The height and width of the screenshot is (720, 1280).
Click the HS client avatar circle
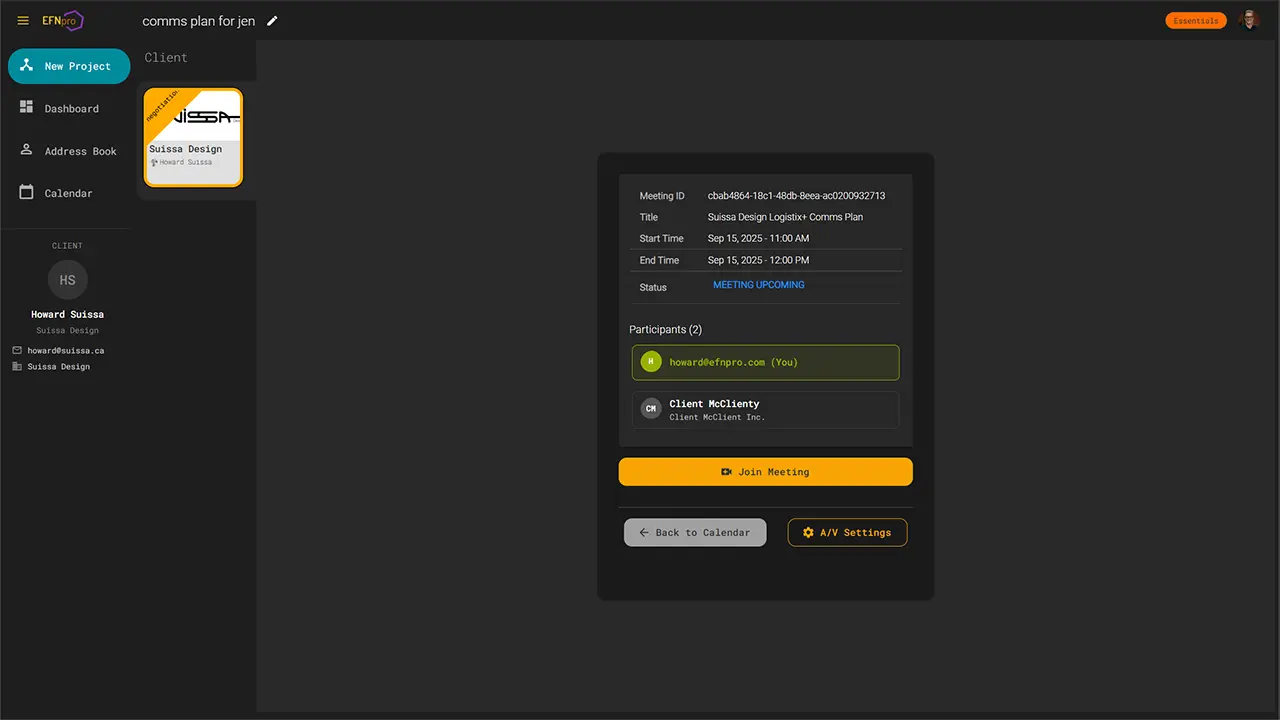pos(68,280)
